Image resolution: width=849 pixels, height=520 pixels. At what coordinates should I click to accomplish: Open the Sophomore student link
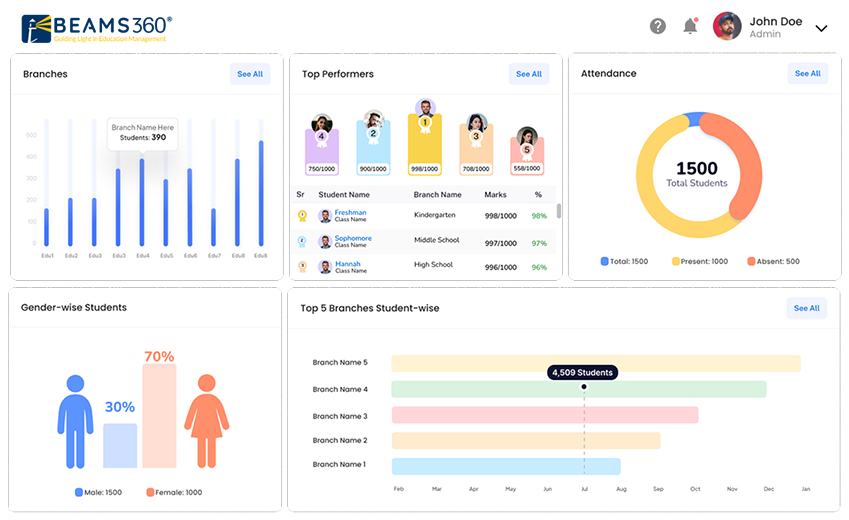353,238
